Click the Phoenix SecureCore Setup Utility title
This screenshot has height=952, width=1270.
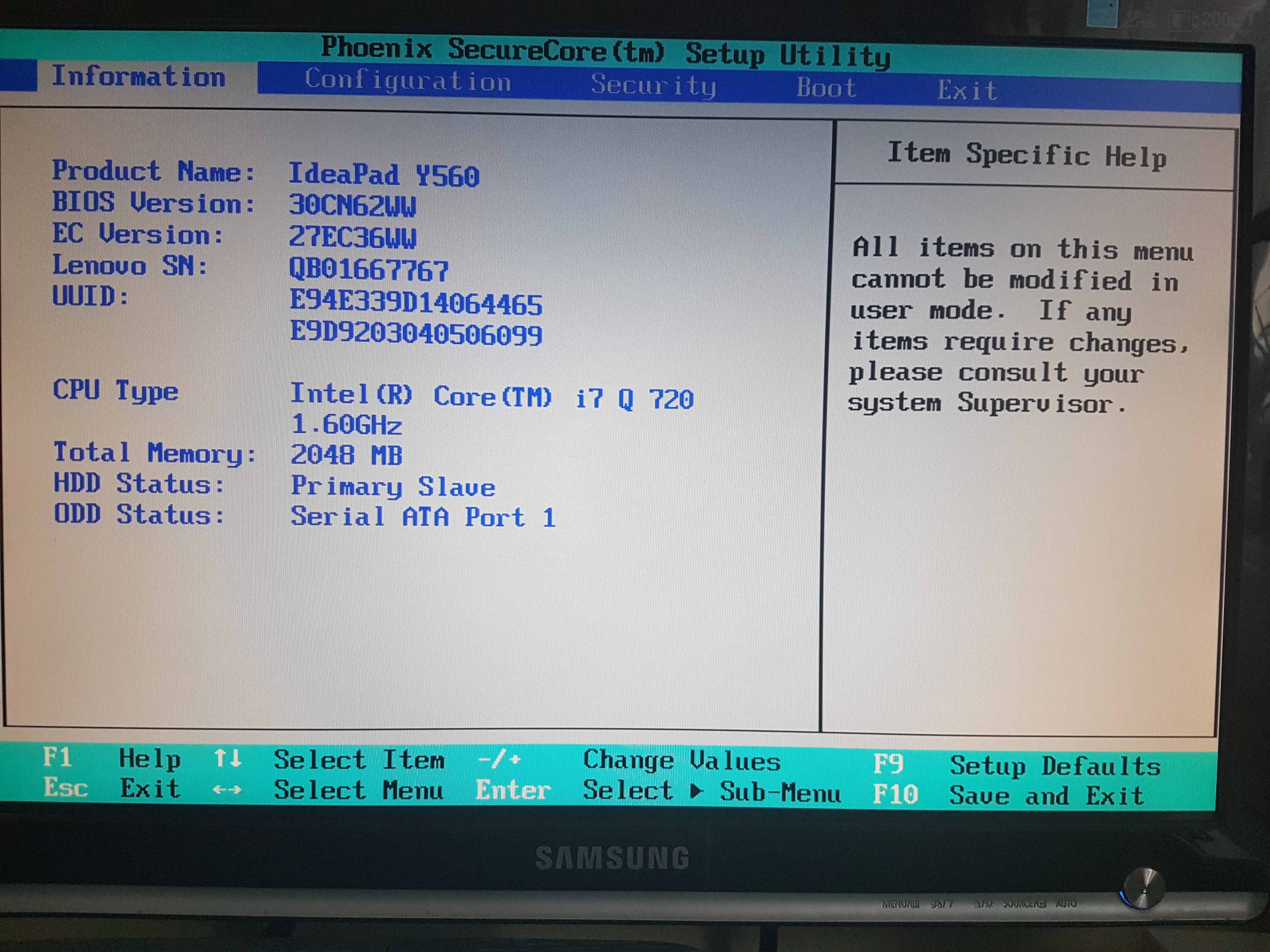click(606, 52)
